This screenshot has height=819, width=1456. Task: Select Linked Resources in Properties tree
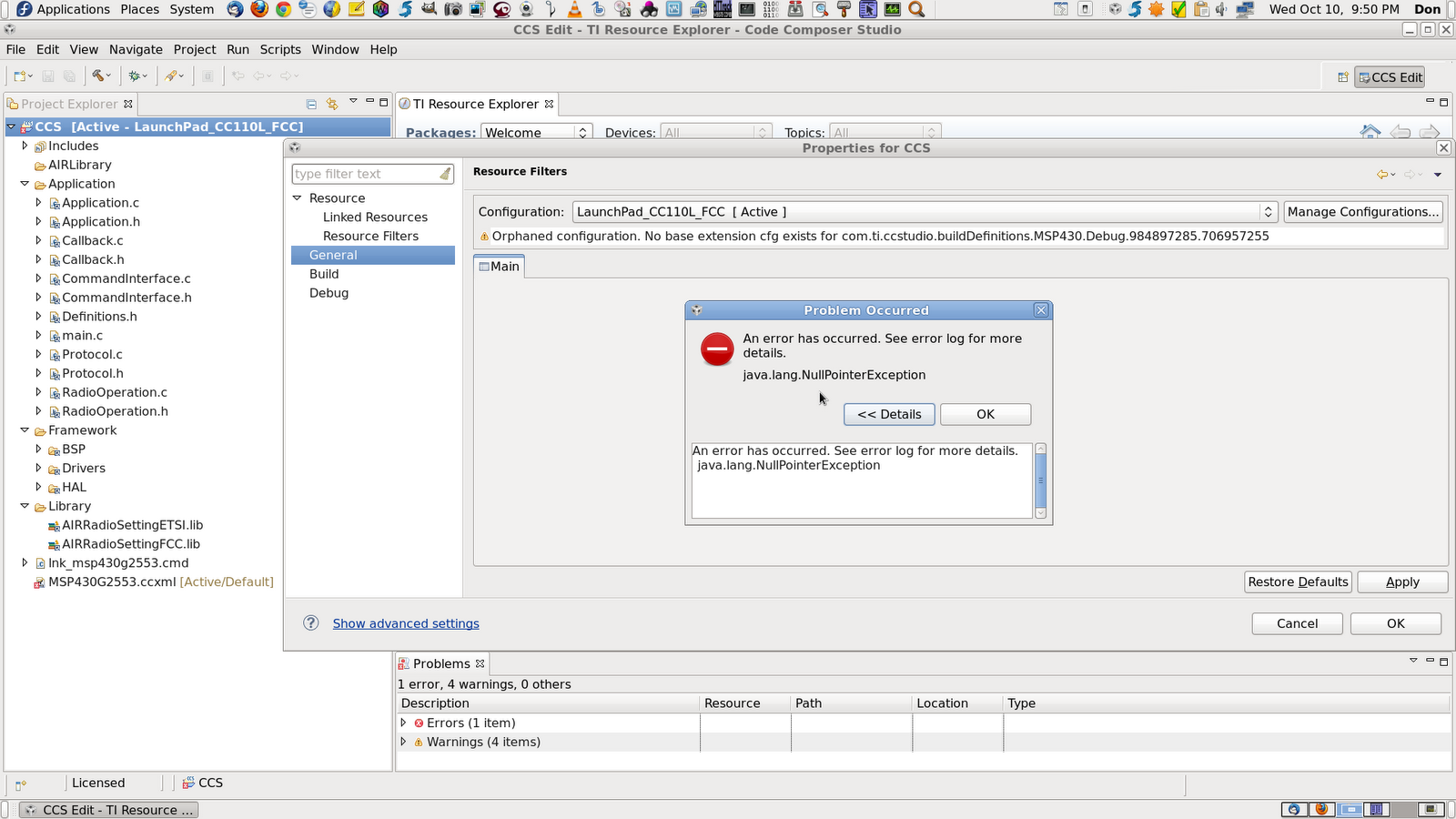(x=375, y=217)
